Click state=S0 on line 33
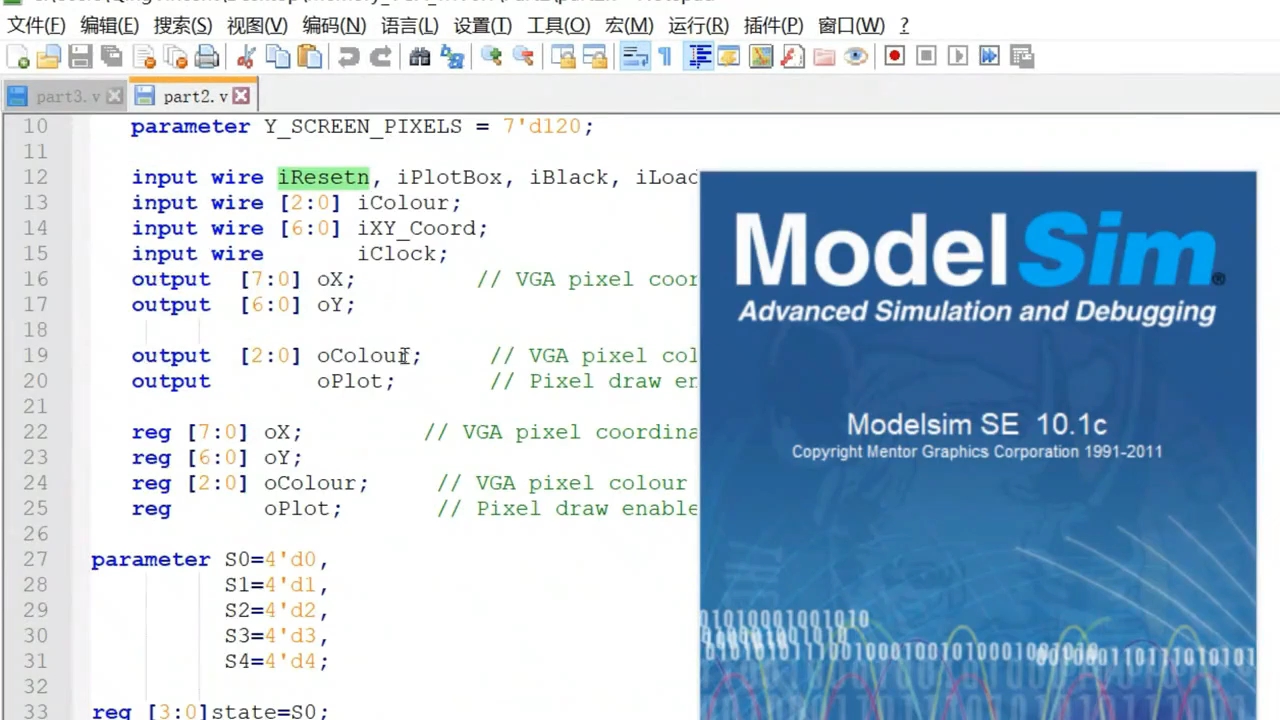1280x720 pixels. tap(264, 711)
